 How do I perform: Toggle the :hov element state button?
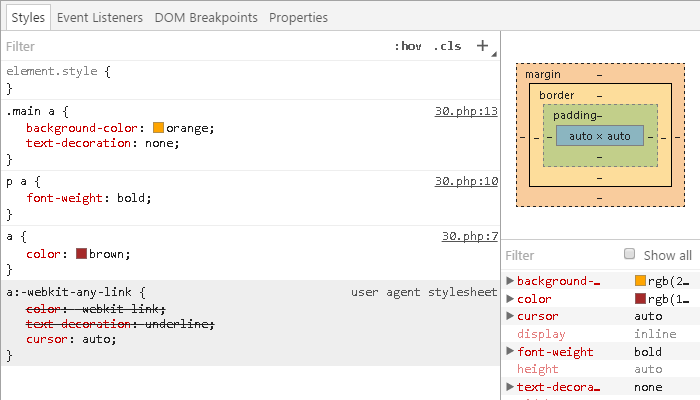[407, 46]
